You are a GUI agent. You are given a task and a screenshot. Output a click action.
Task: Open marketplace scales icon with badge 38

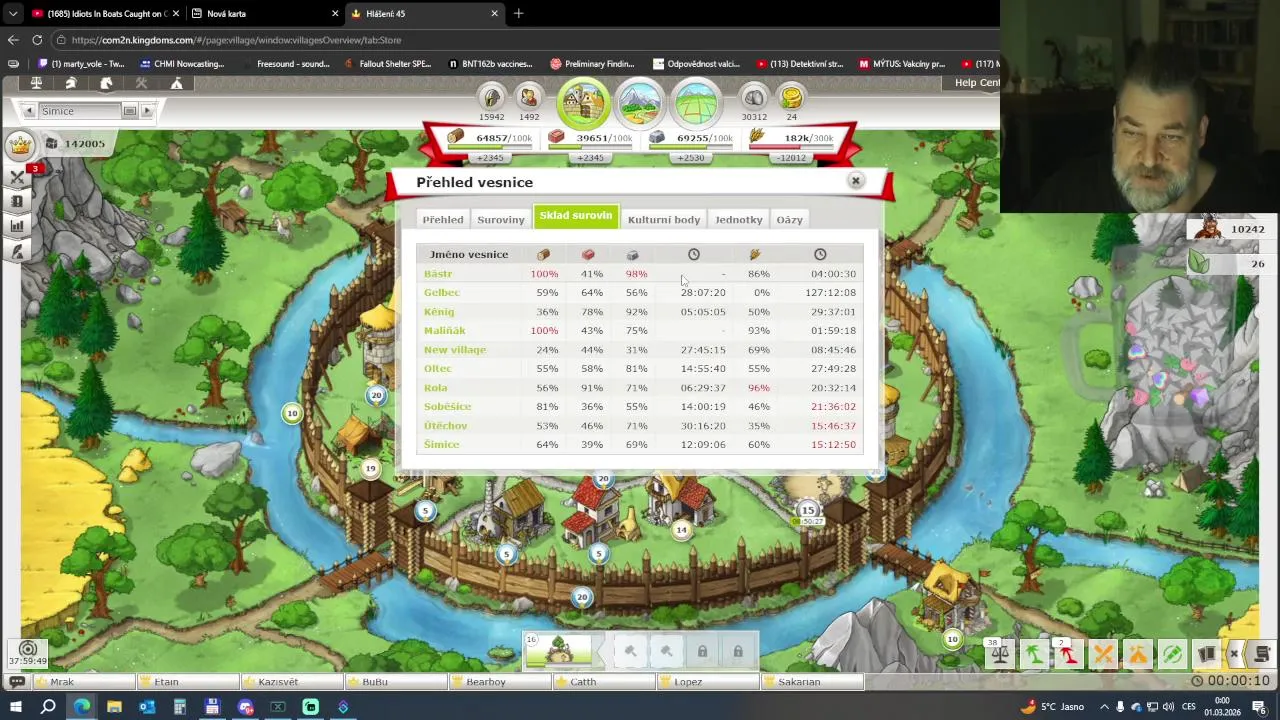[x=999, y=655]
